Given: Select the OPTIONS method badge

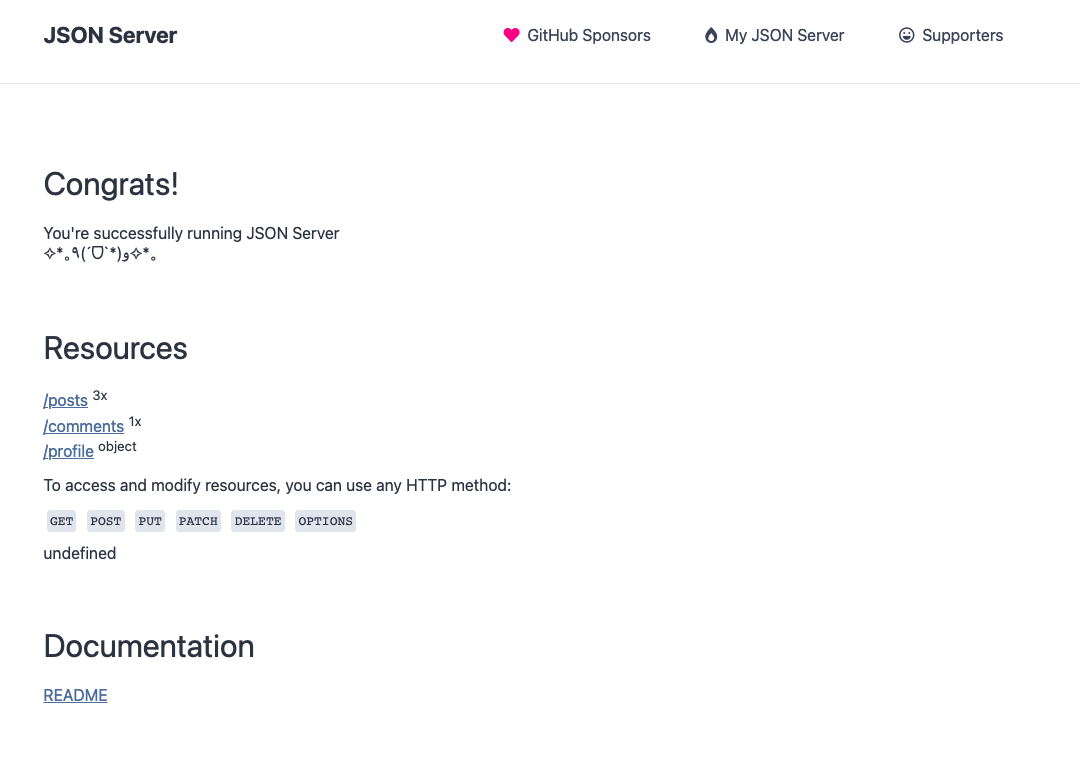Looking at the screenshot, I should tap(325, 521).
